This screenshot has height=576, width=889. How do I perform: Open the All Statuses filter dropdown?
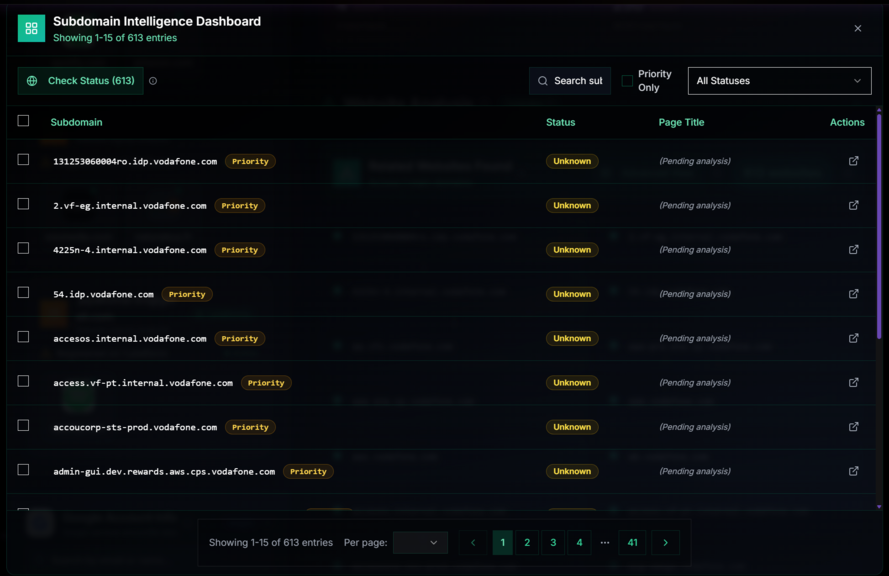(x=779, y=81)
